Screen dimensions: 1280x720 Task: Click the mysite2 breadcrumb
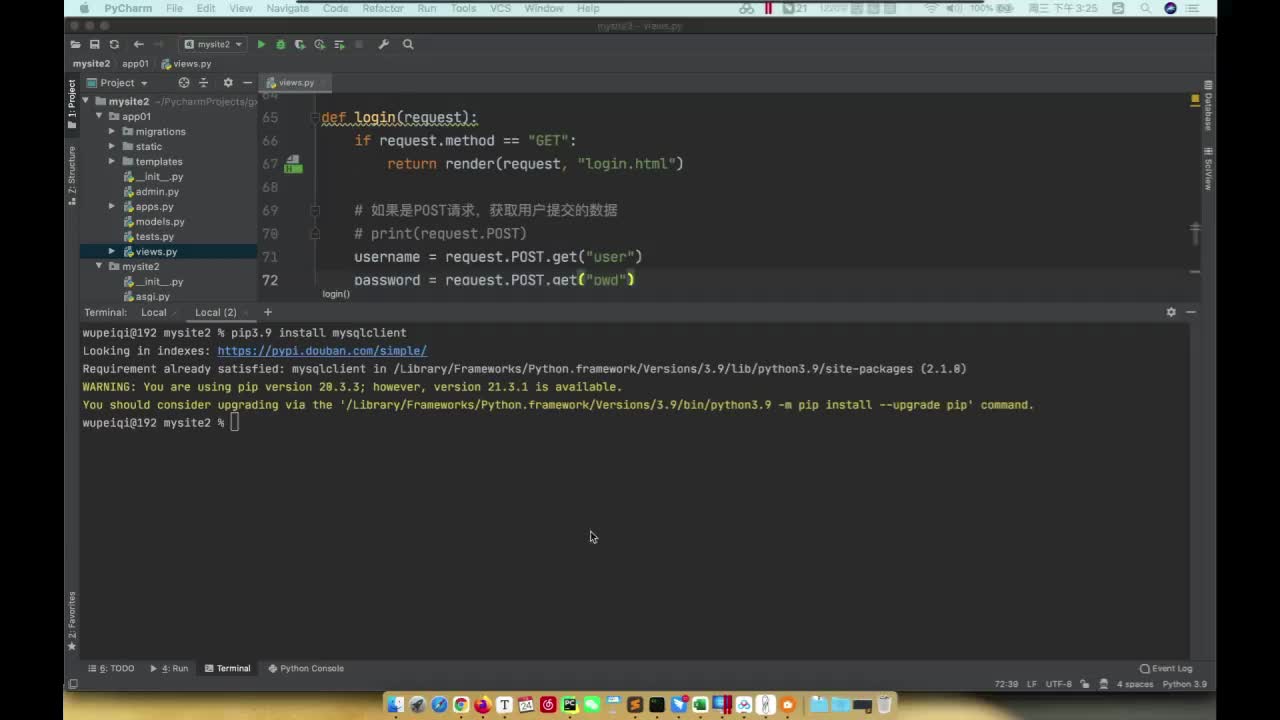pyautogui.click(x=91, y=64)
